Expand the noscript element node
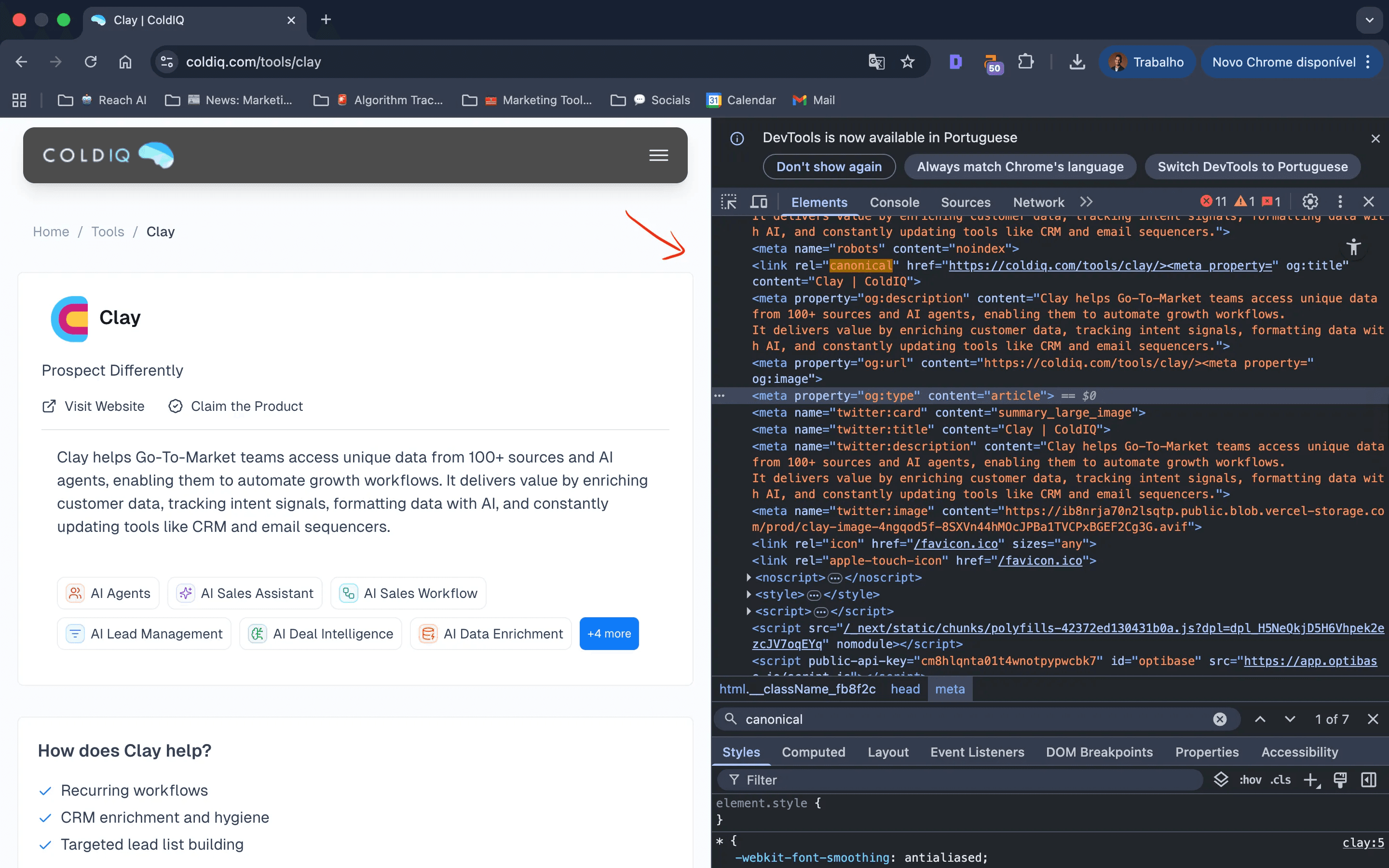 click(x=749, y=578)
